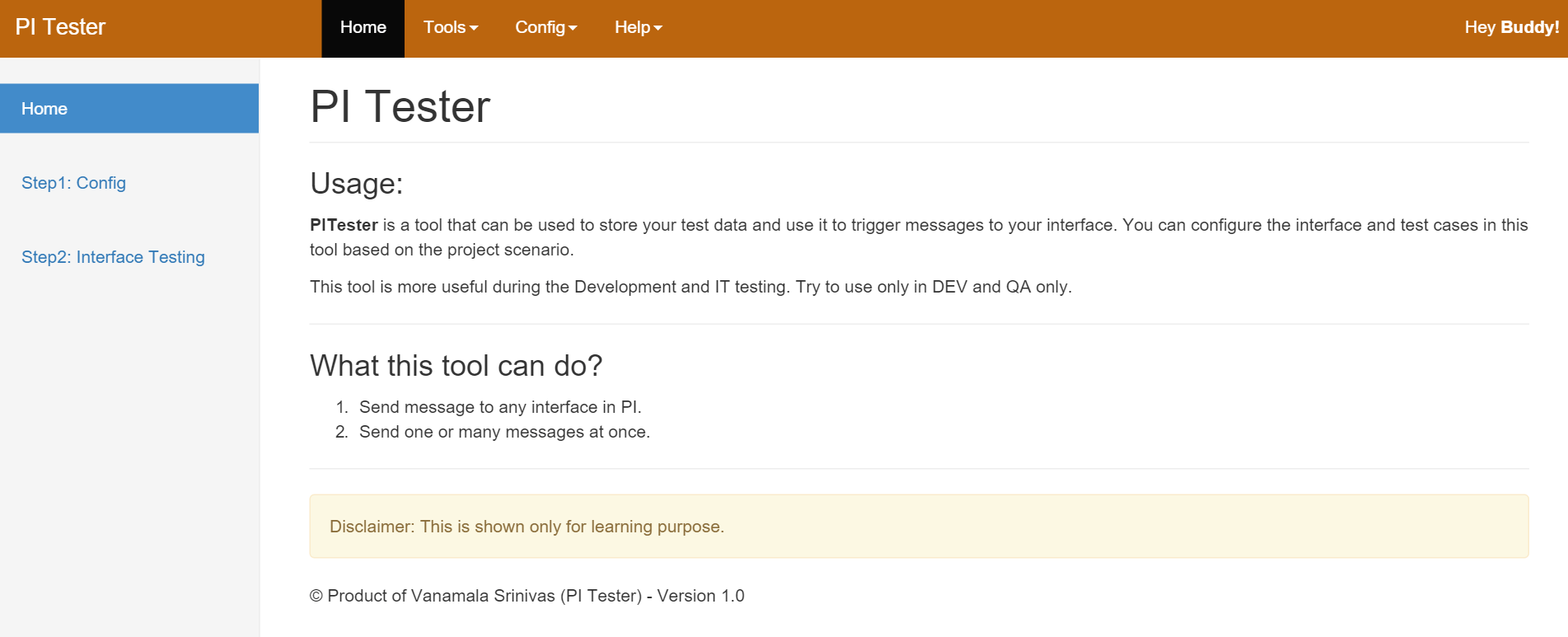
Task: Click the Version 1.0 footer text
Action: 700,596
